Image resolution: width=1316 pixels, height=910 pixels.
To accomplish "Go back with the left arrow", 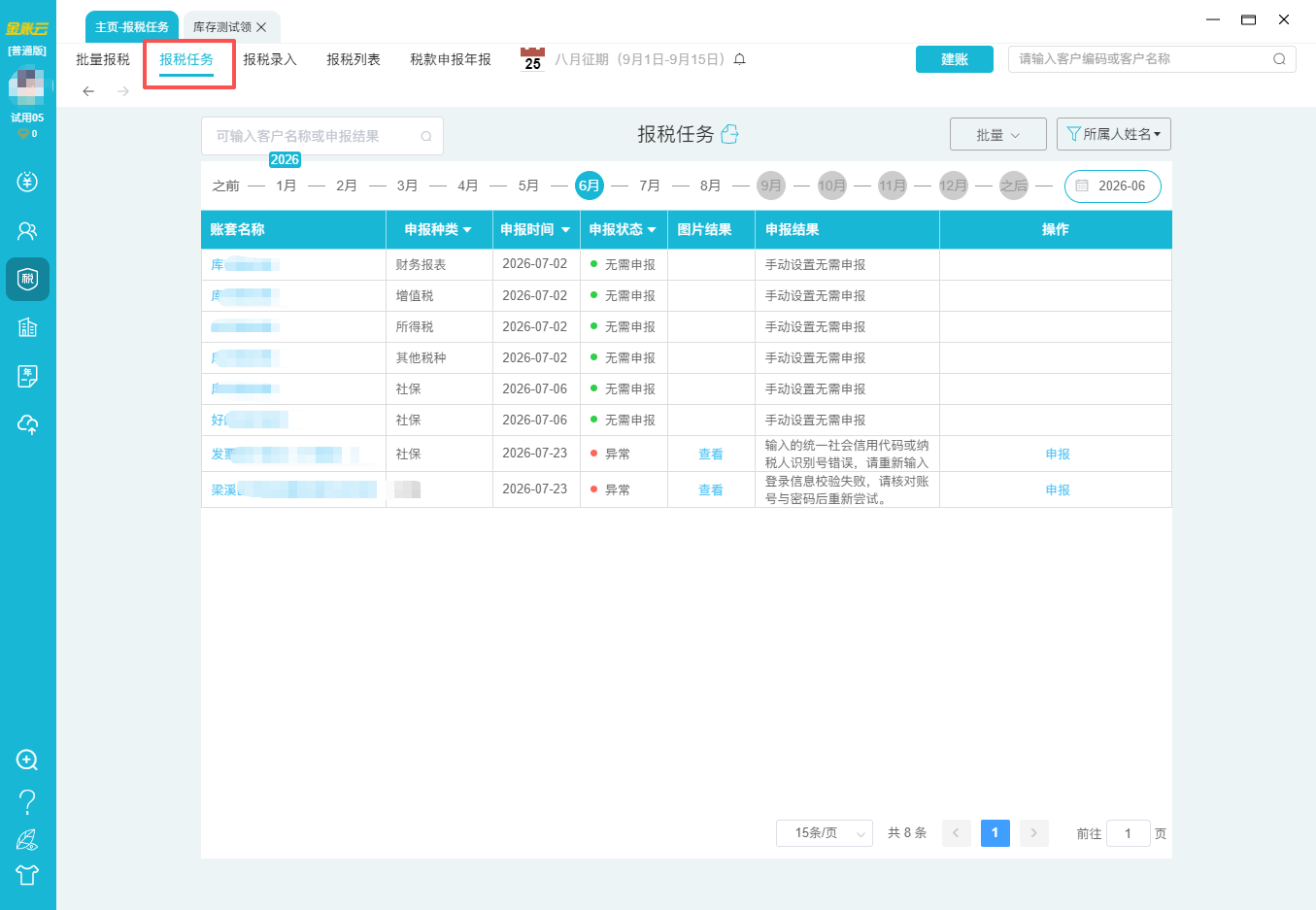I will click(88, 91).
